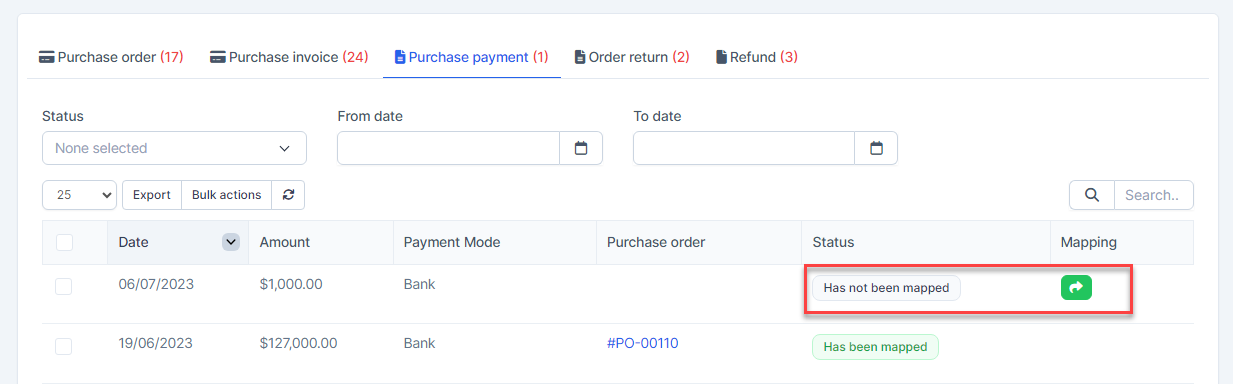This screenshot has height=384, width=1233.
Task: Switch to the Order return tab
Action: [632, 57]
